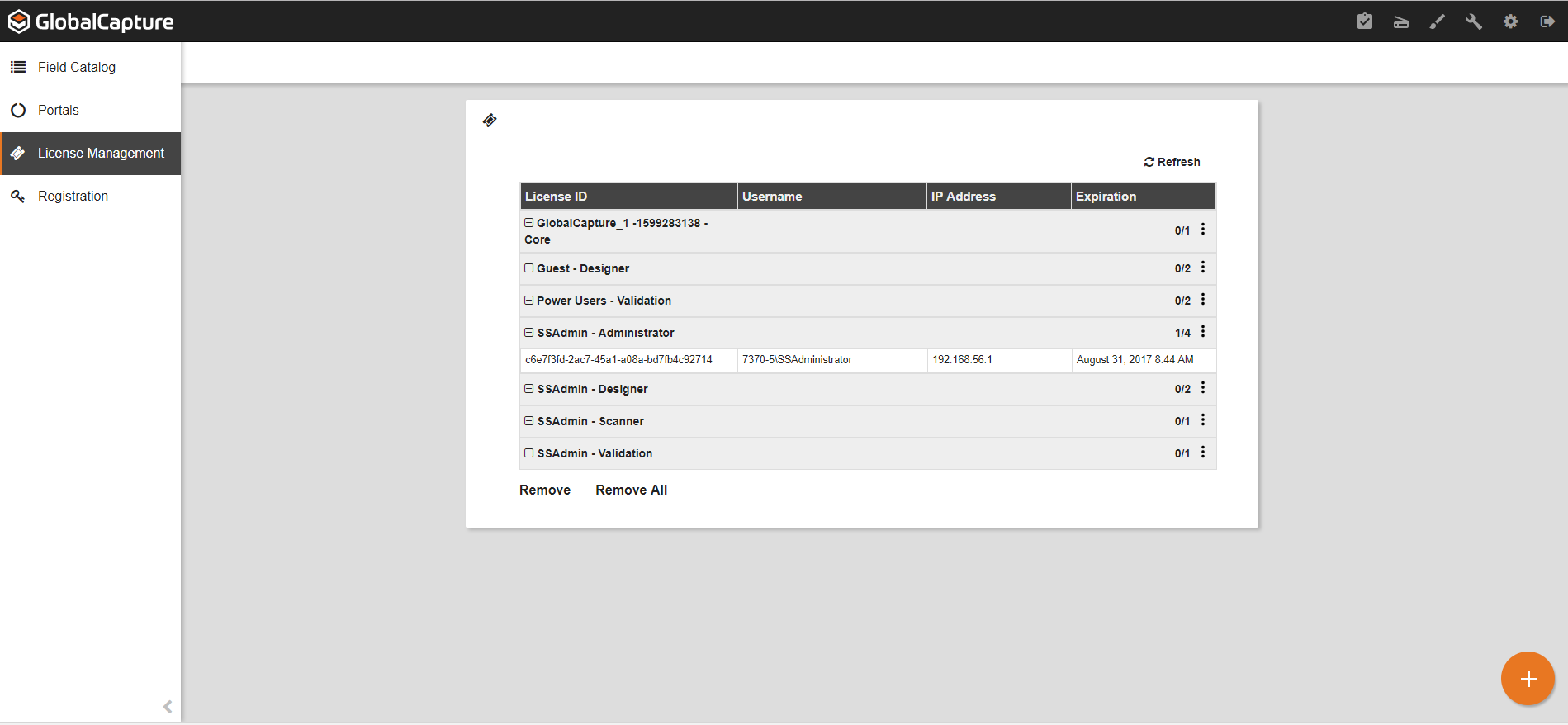Go to Field Catalog in sidebar
This screenshot has height=725, width=1568.
coord(76,67)
